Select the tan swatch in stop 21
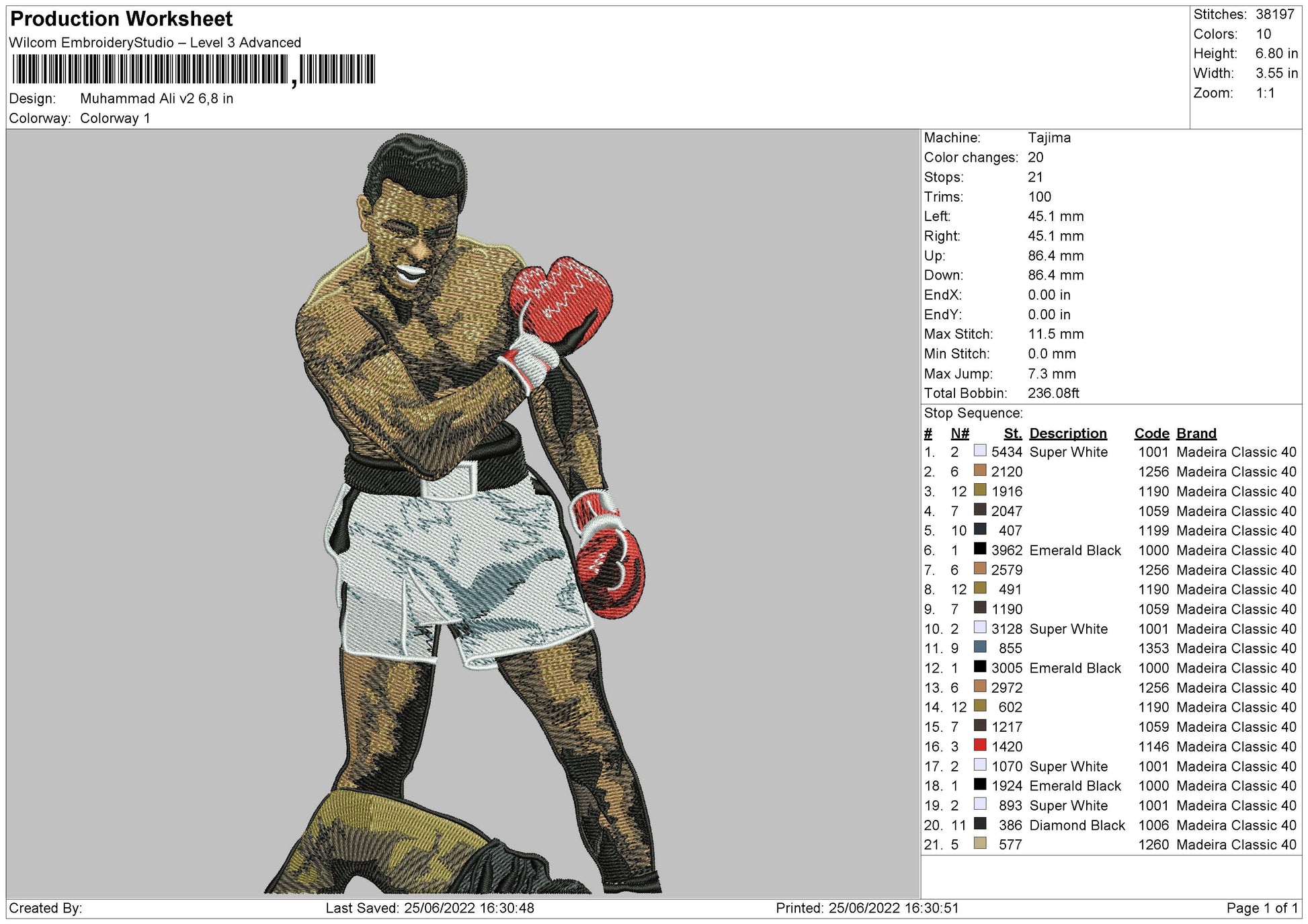The width and height of the screenshot is (1308, 924). point(980,843)
